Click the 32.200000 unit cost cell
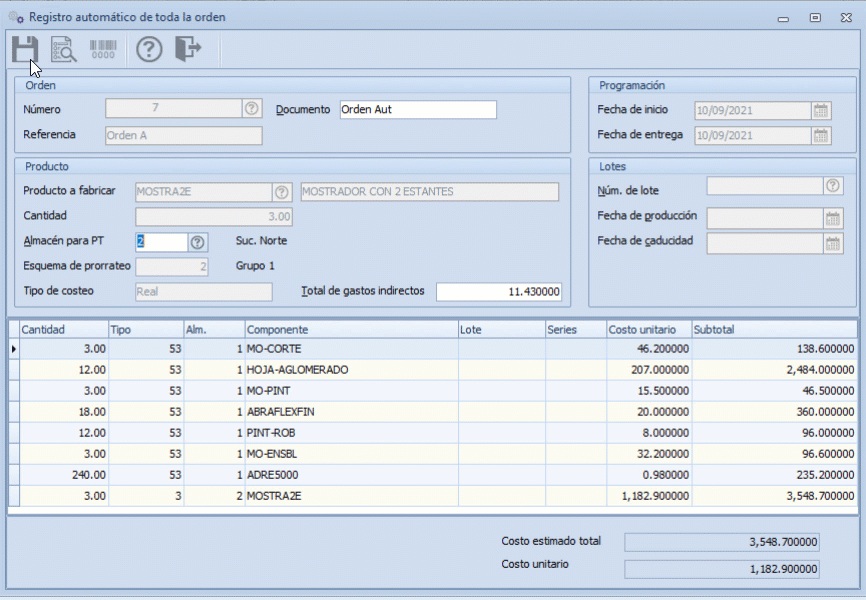The image size is (866, 600). click(x=650, y=454)
